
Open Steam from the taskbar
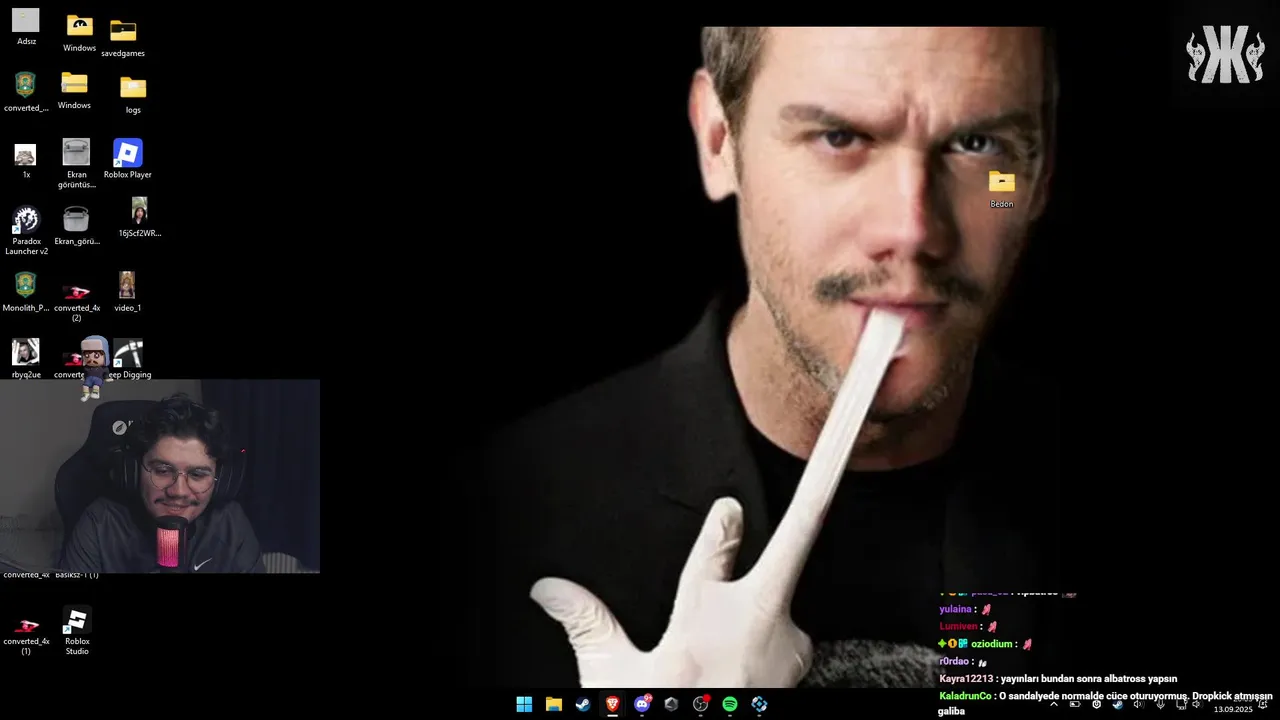click(x=582, y=704)
